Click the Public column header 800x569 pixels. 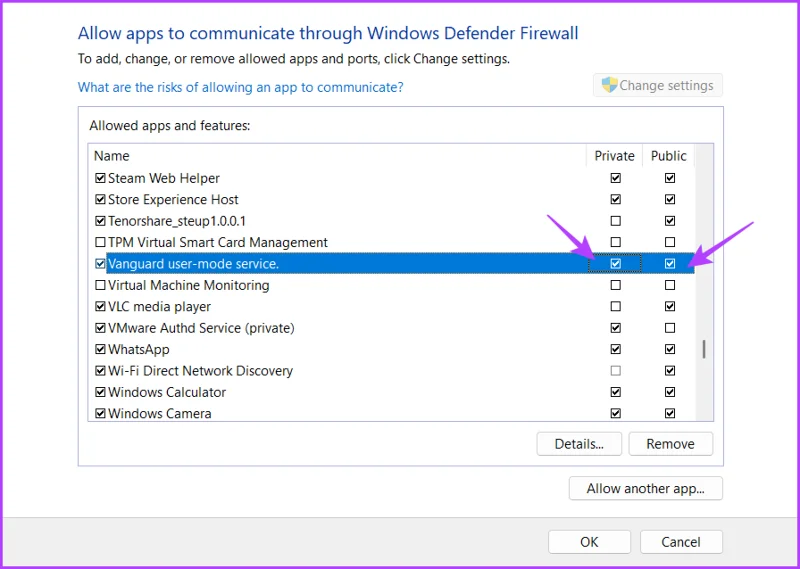point(668,156)
